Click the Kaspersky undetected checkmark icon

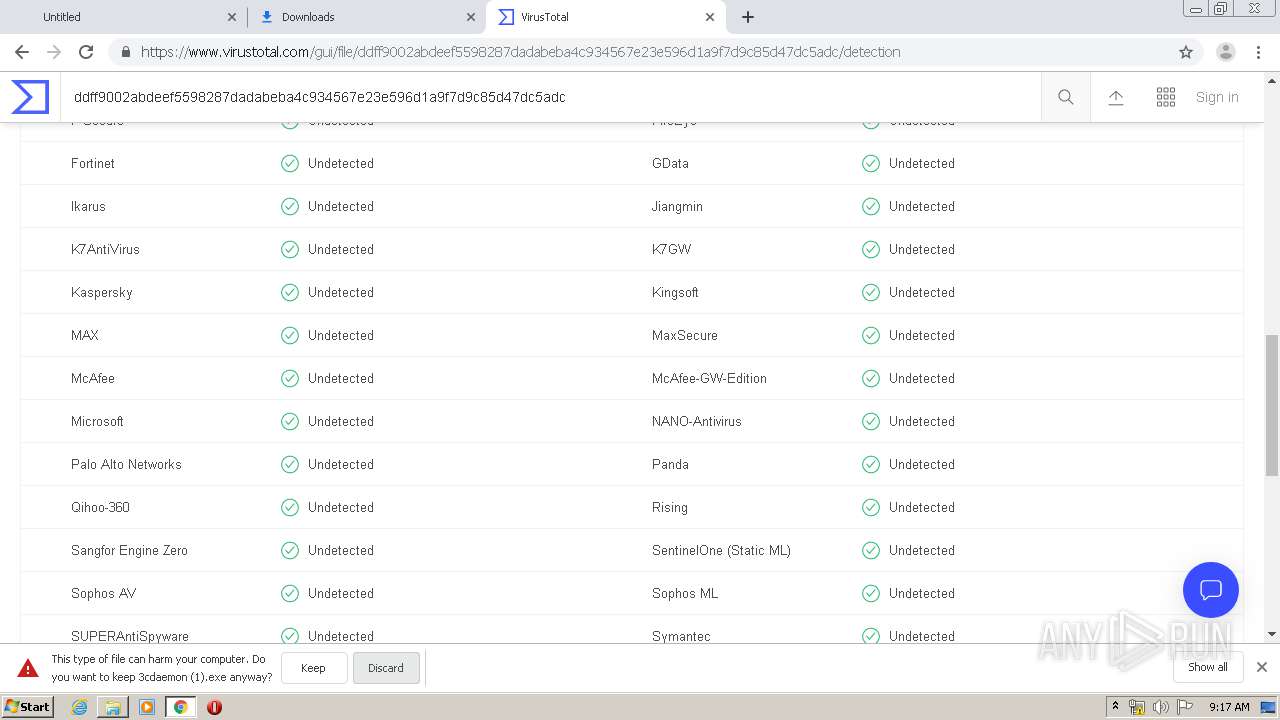coord(290,292)
